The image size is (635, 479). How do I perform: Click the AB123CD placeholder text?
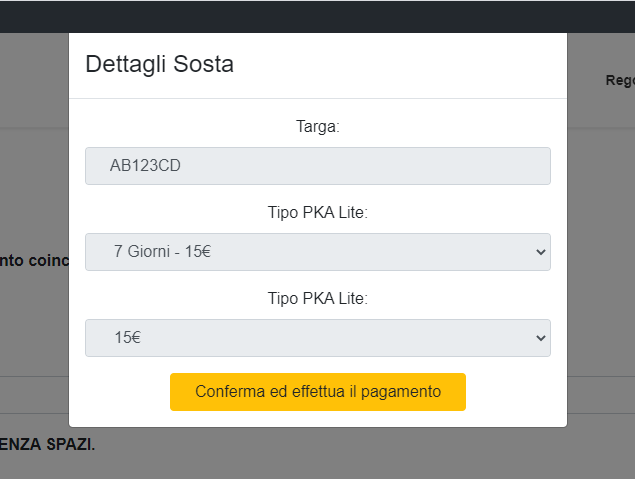tap(145, 166)
